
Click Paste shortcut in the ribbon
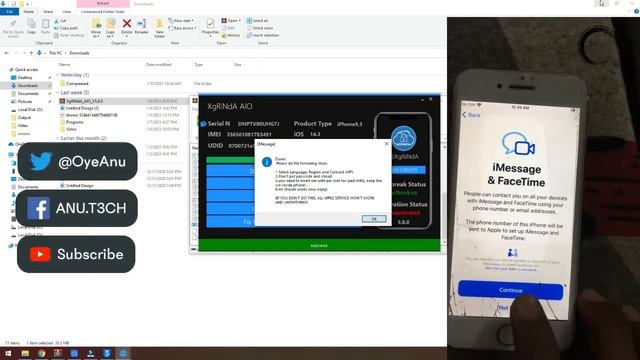tap(69, 36)
